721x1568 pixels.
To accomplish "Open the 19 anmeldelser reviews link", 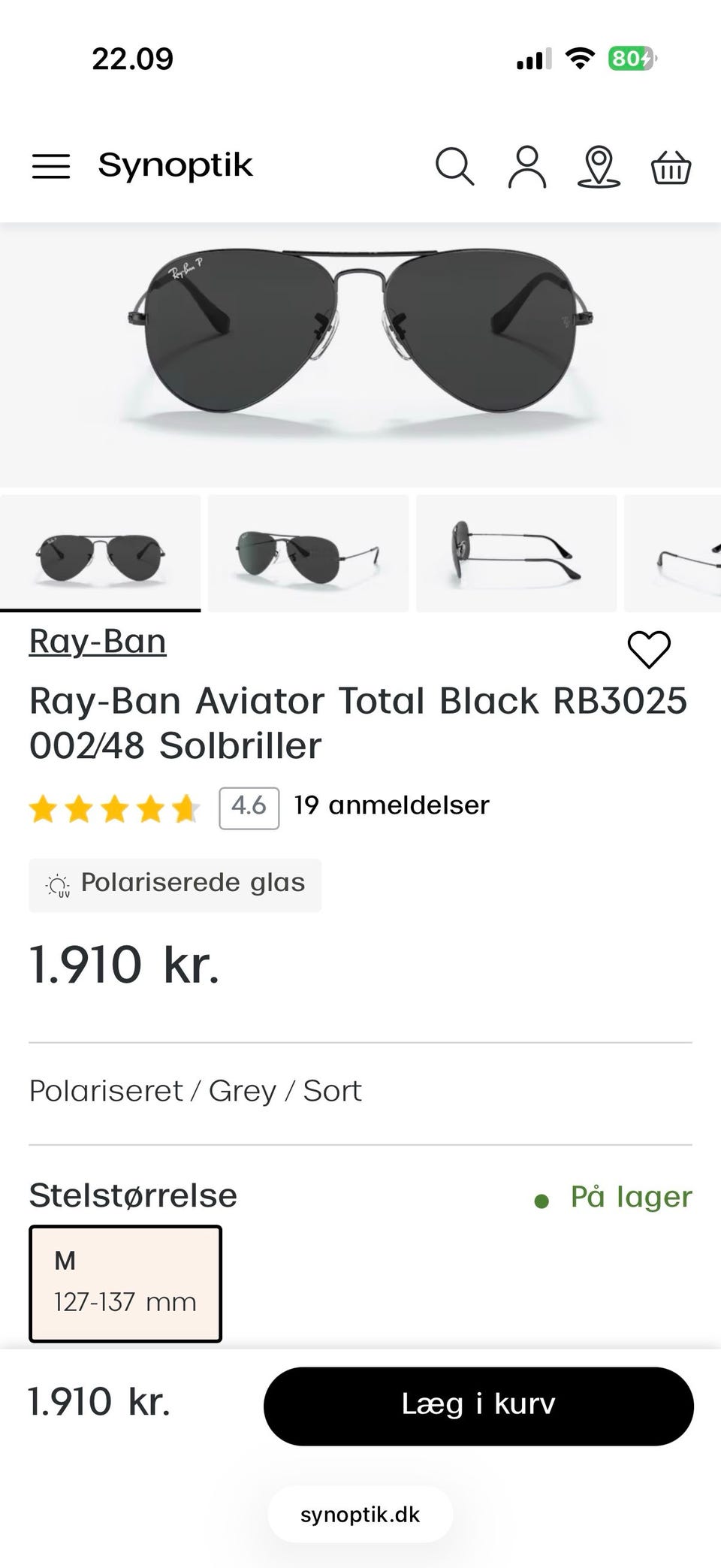I will point(391,805).
